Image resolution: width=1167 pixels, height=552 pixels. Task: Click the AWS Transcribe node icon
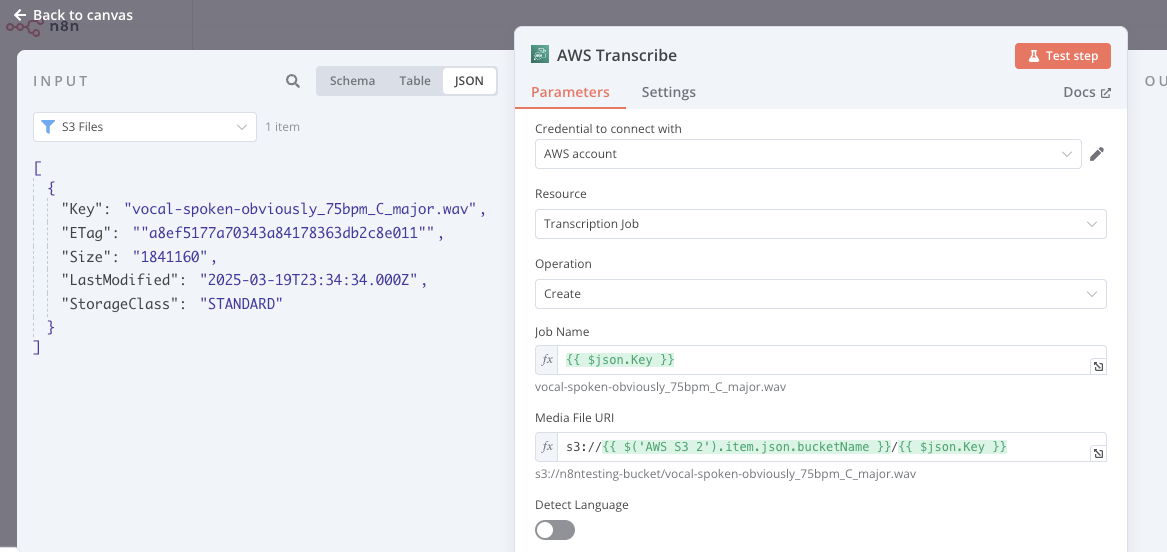(540, 54)
